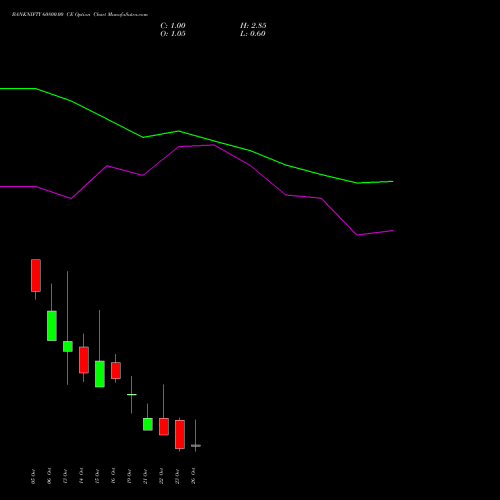
Task: Click the low value L: 0.60
Action: pos(253,34)
